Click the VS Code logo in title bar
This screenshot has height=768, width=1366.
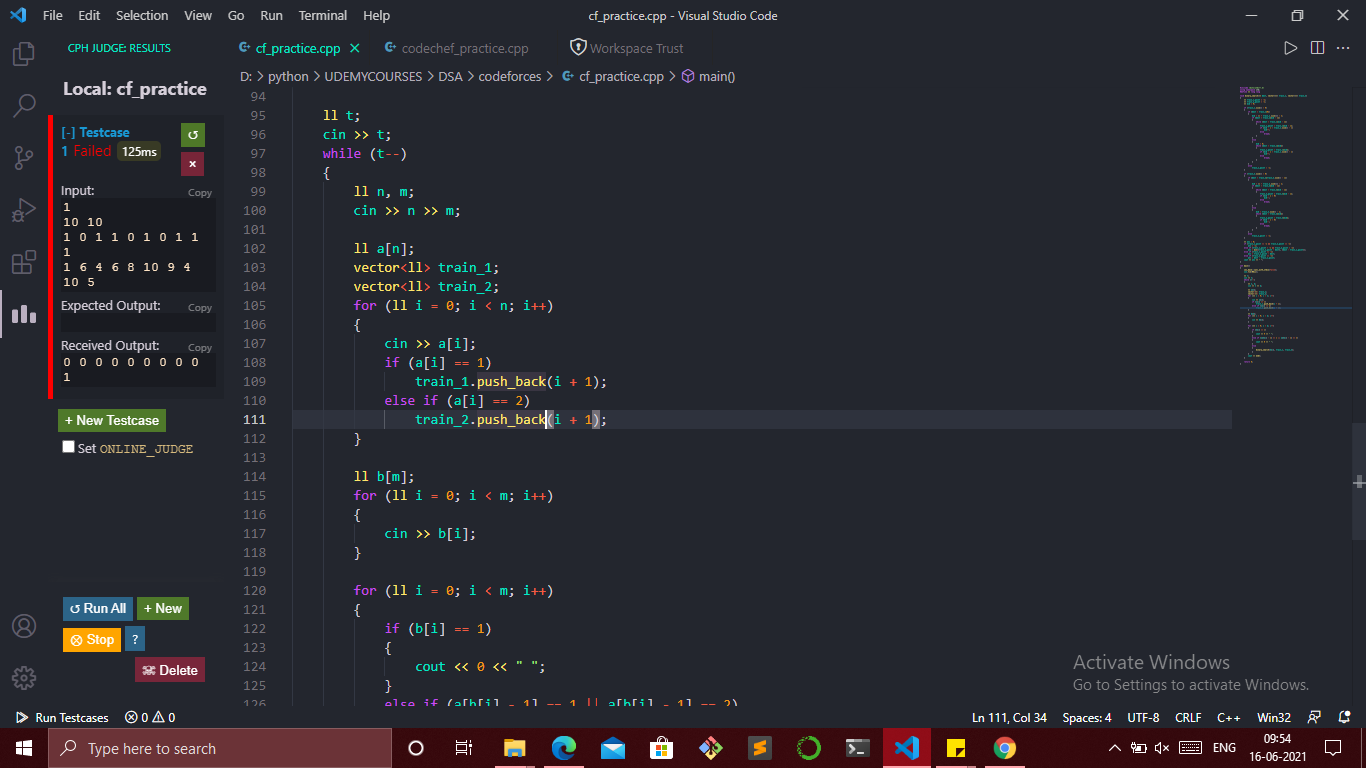click(x=18, y=15)
